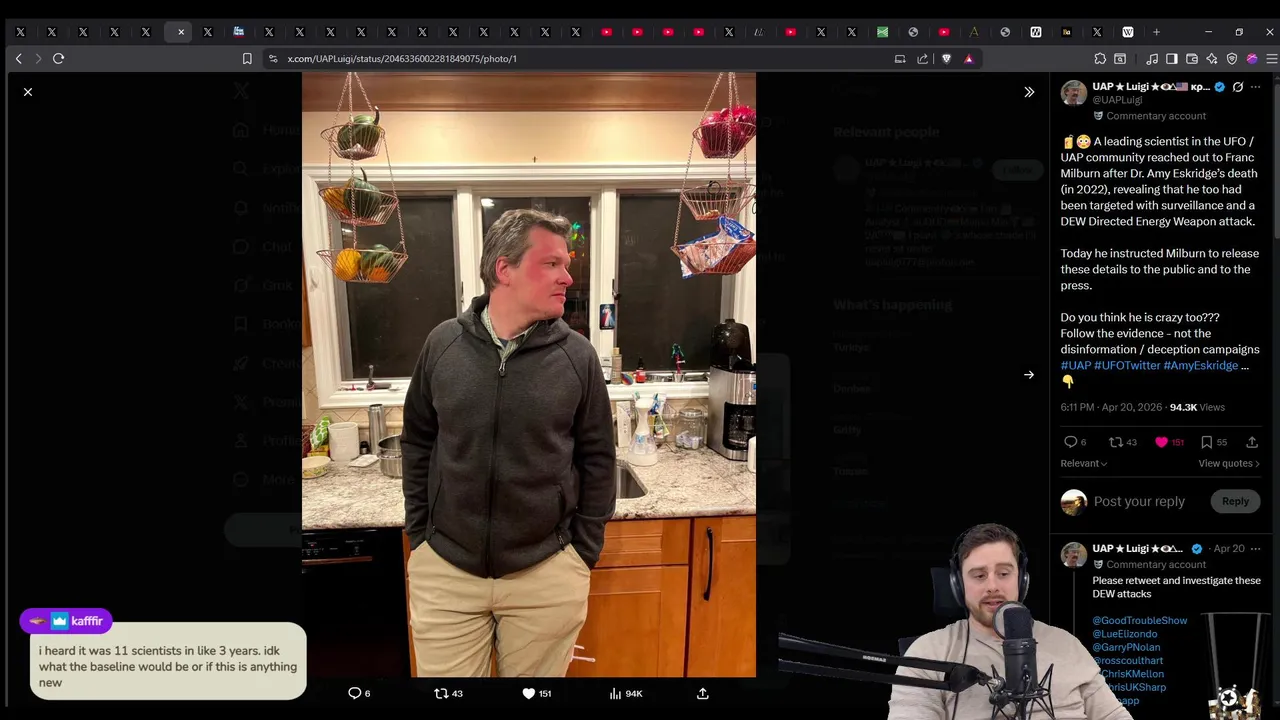
Task: Open @UAPLuigi handle at top
Action: (x=1117, y=100)
